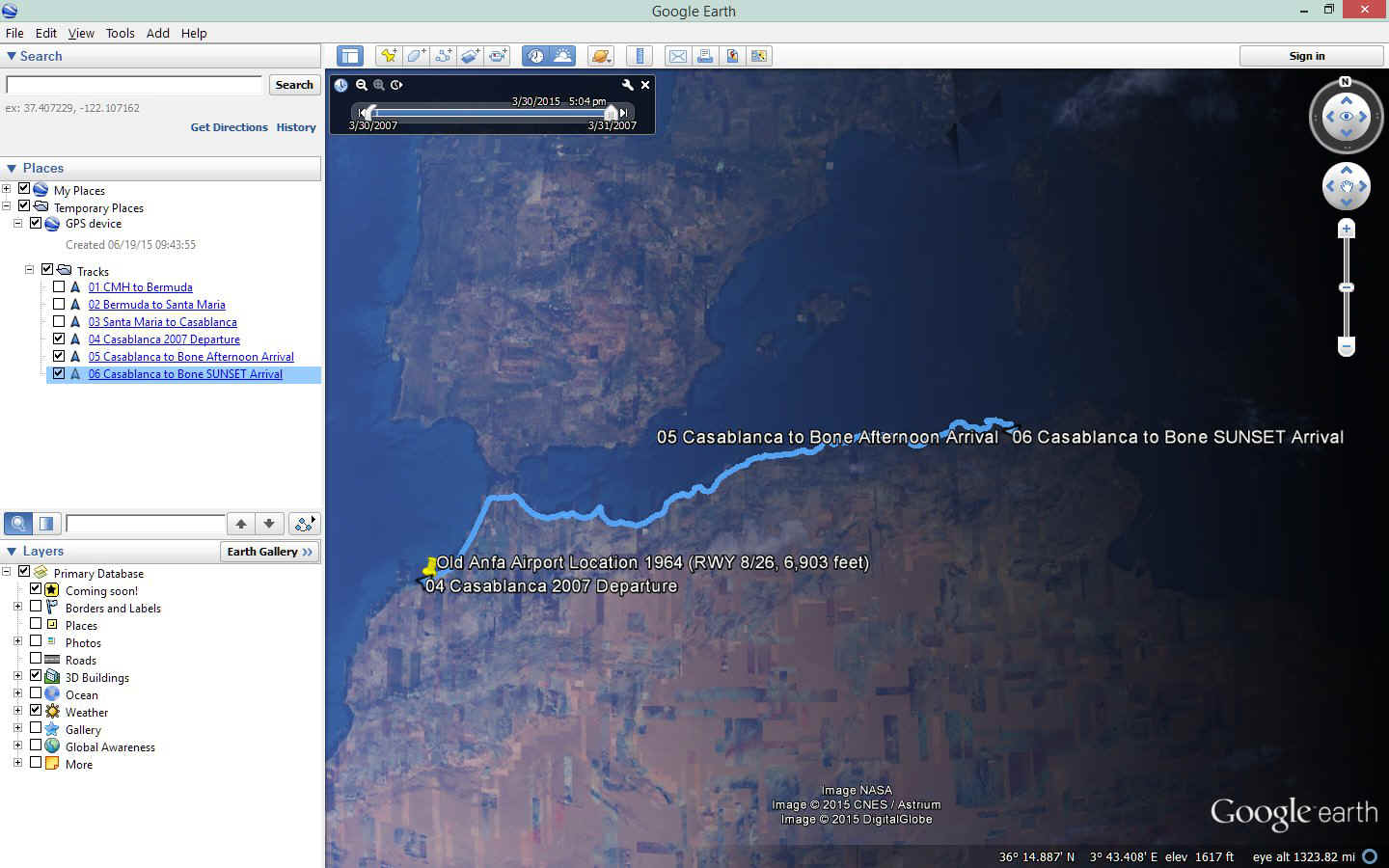This screenshot has height=868, width=1389.
Task: Collapse the Layers panel triangle
Action: [x=12, y=552]
